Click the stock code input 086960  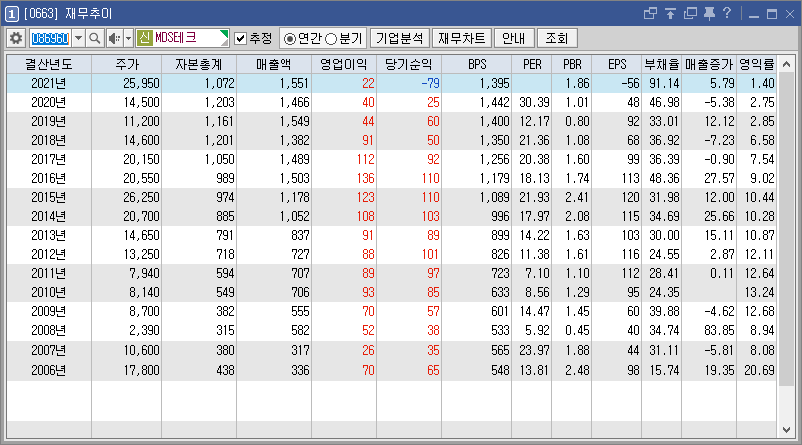click(x=50, y=38)
